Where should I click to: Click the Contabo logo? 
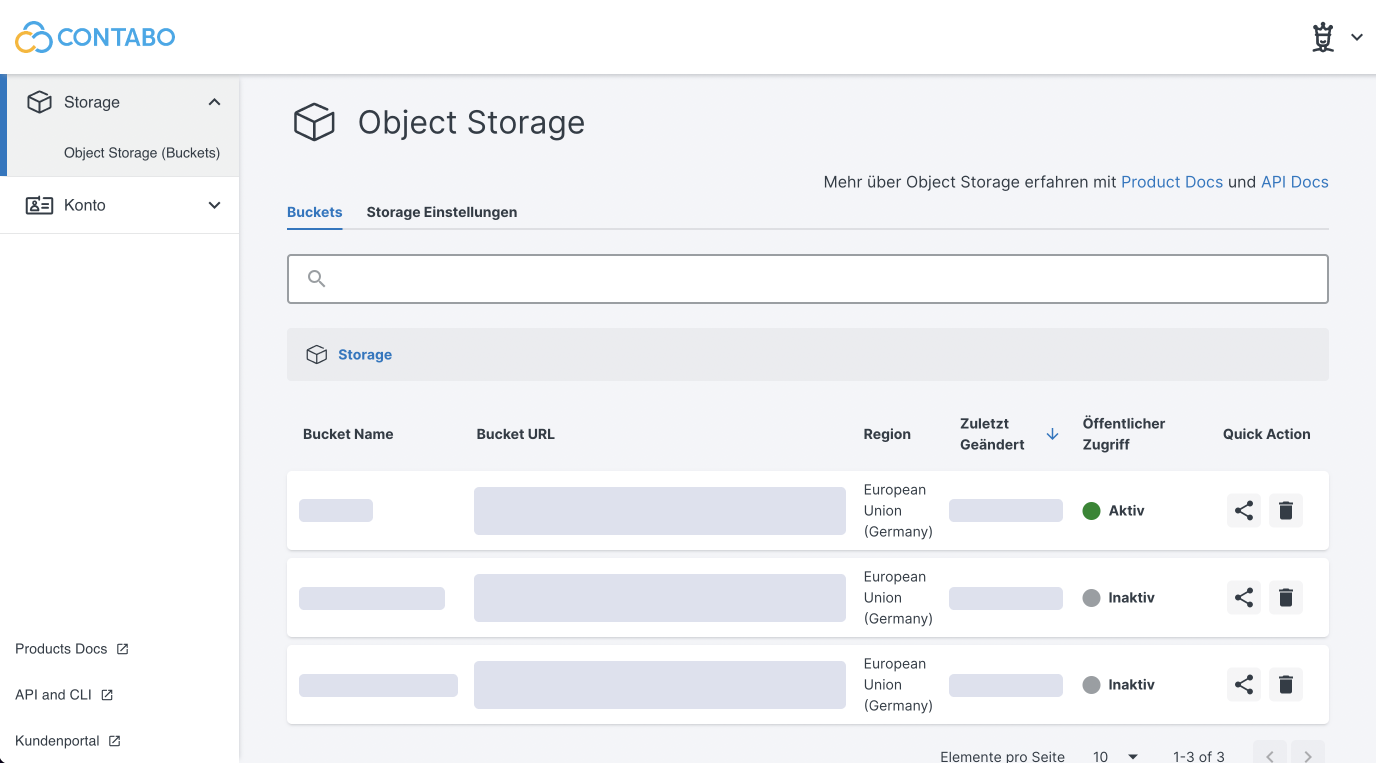tap(95, 37)
